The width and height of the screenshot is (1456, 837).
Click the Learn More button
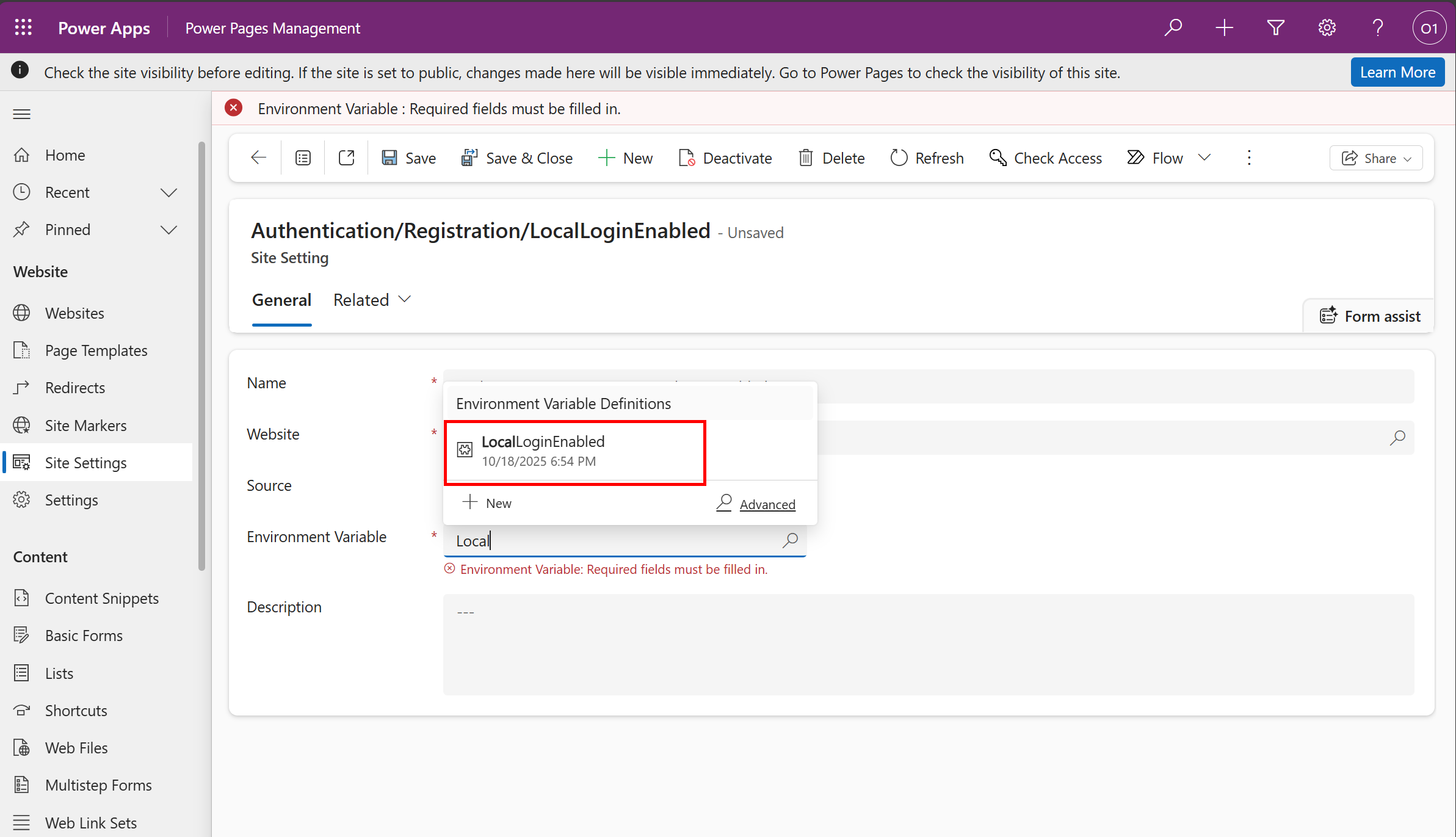1397,71
